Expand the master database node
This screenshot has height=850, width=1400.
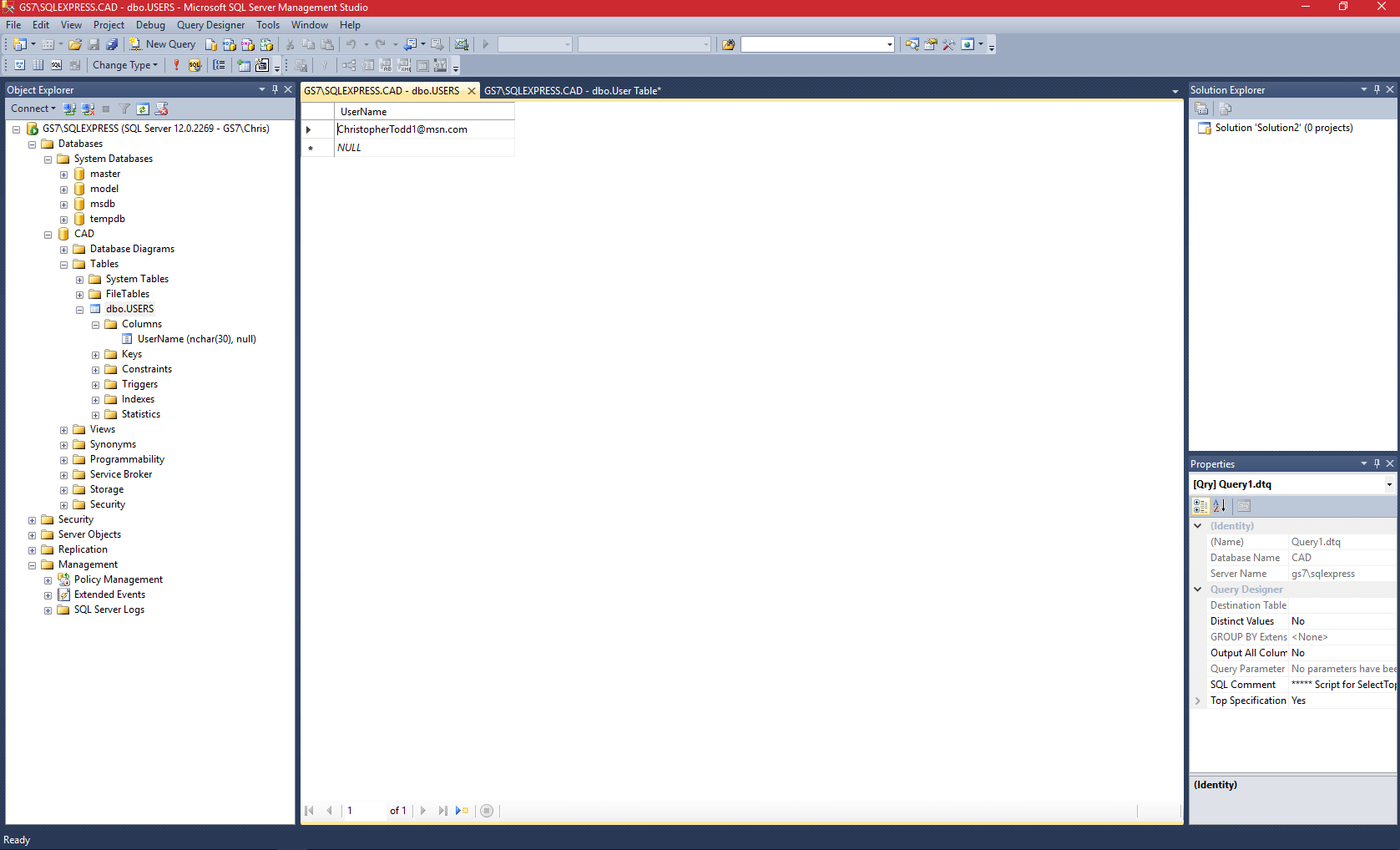tap(63, 175)
